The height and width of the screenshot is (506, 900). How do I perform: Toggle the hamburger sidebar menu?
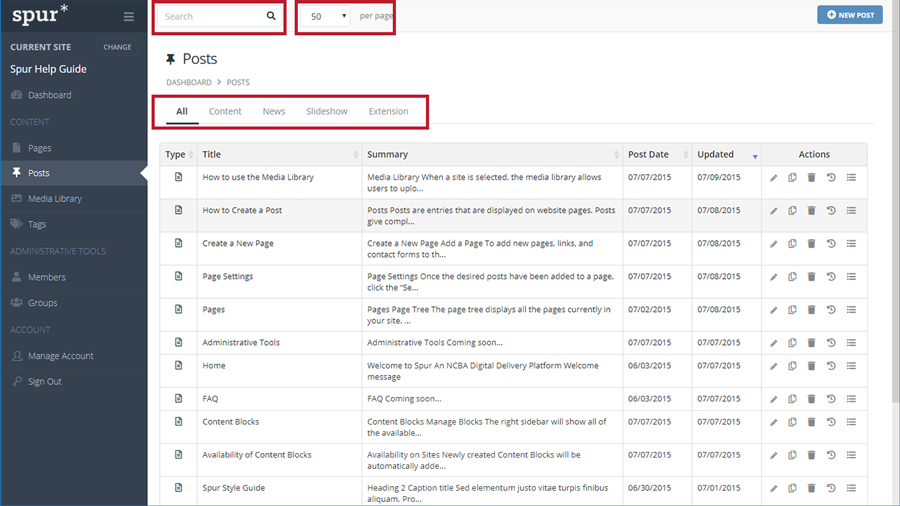pos(128,17)
